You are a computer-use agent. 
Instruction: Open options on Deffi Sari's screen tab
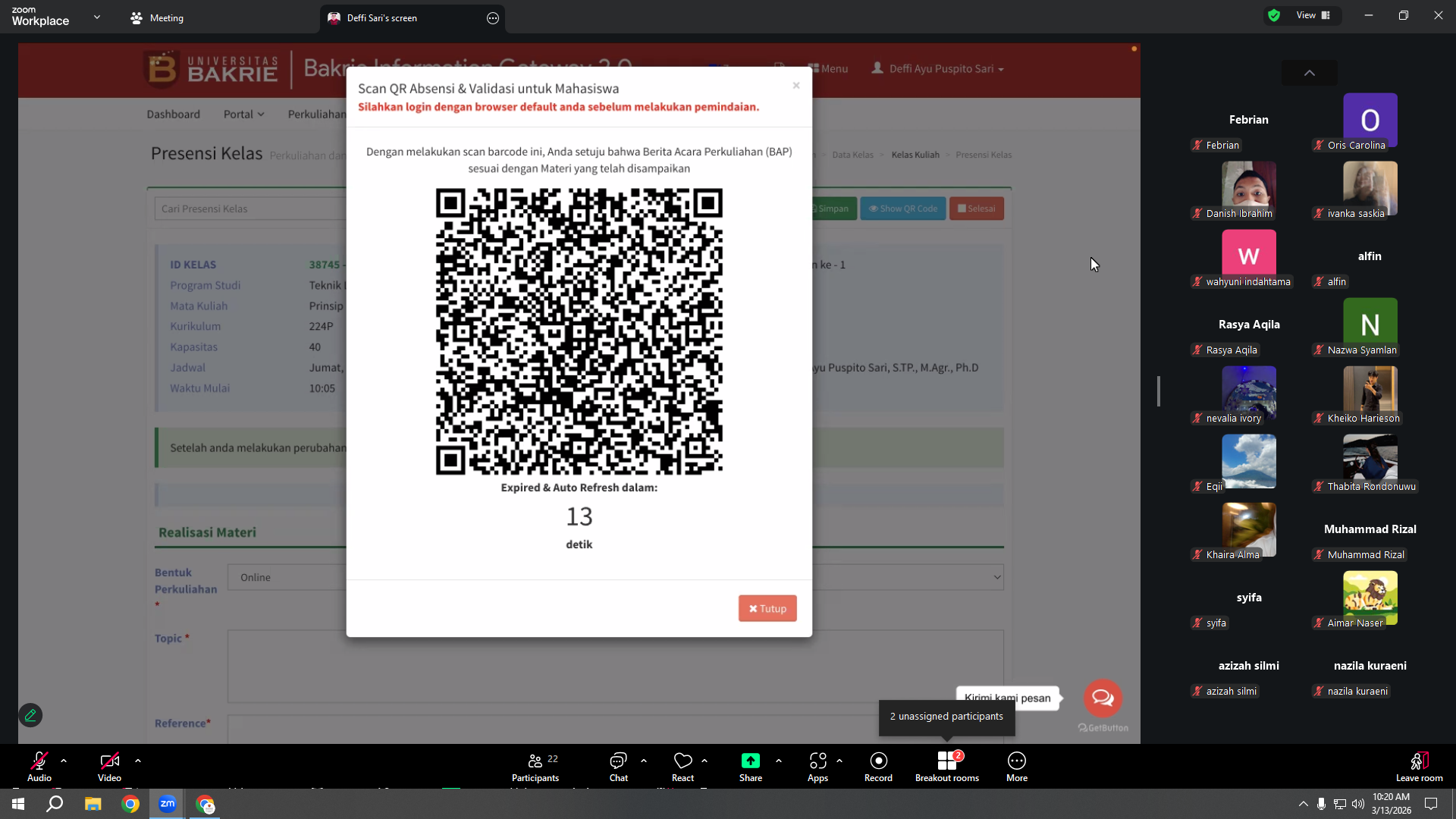click(x=493, y=18)
